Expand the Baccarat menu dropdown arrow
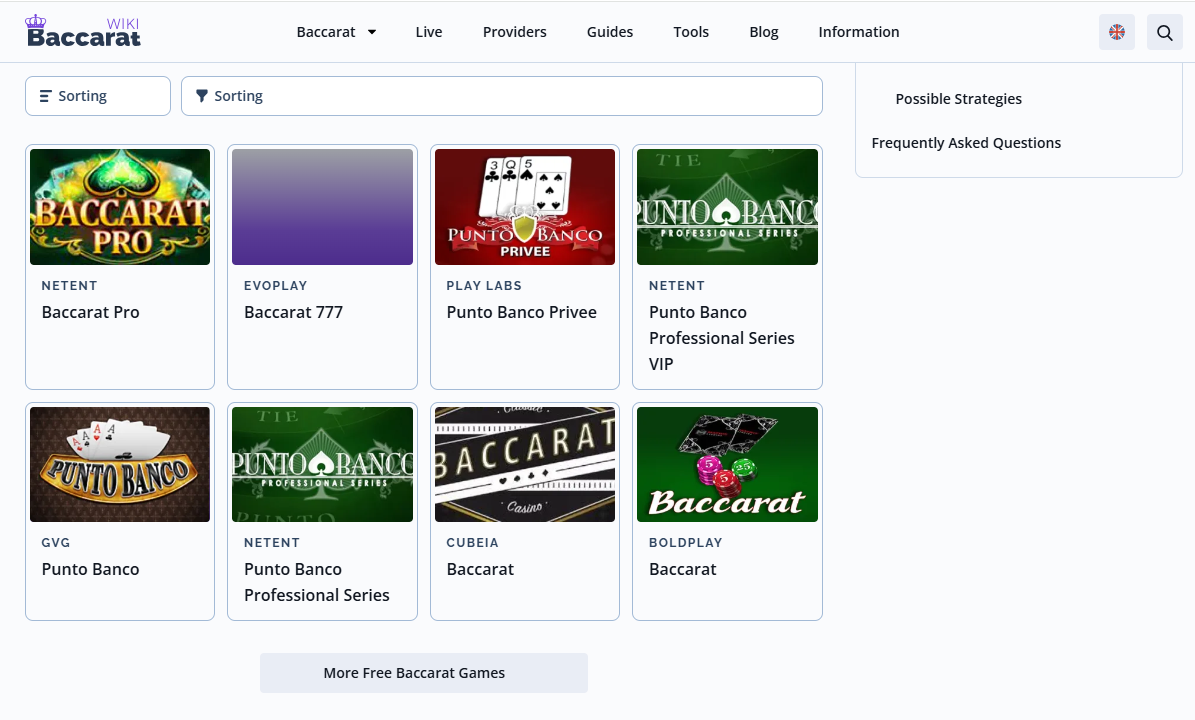The width and height of the screenshot is (1195, 720). [372, 32]
